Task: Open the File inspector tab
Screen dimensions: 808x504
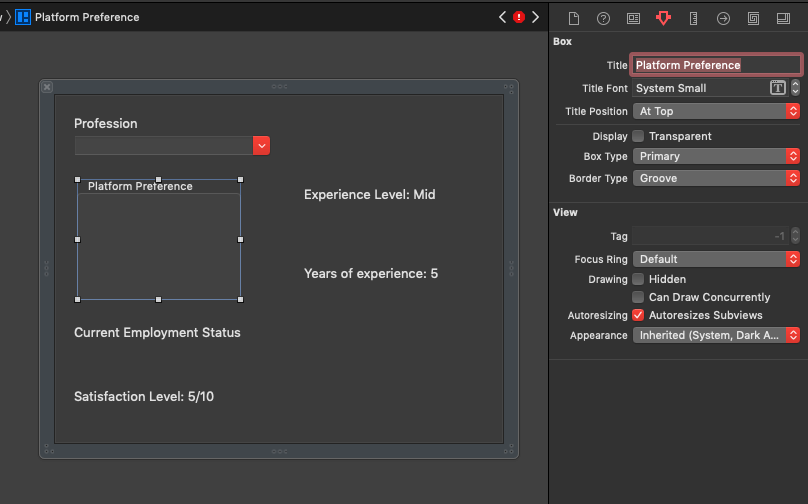Action: coord(574,18)
